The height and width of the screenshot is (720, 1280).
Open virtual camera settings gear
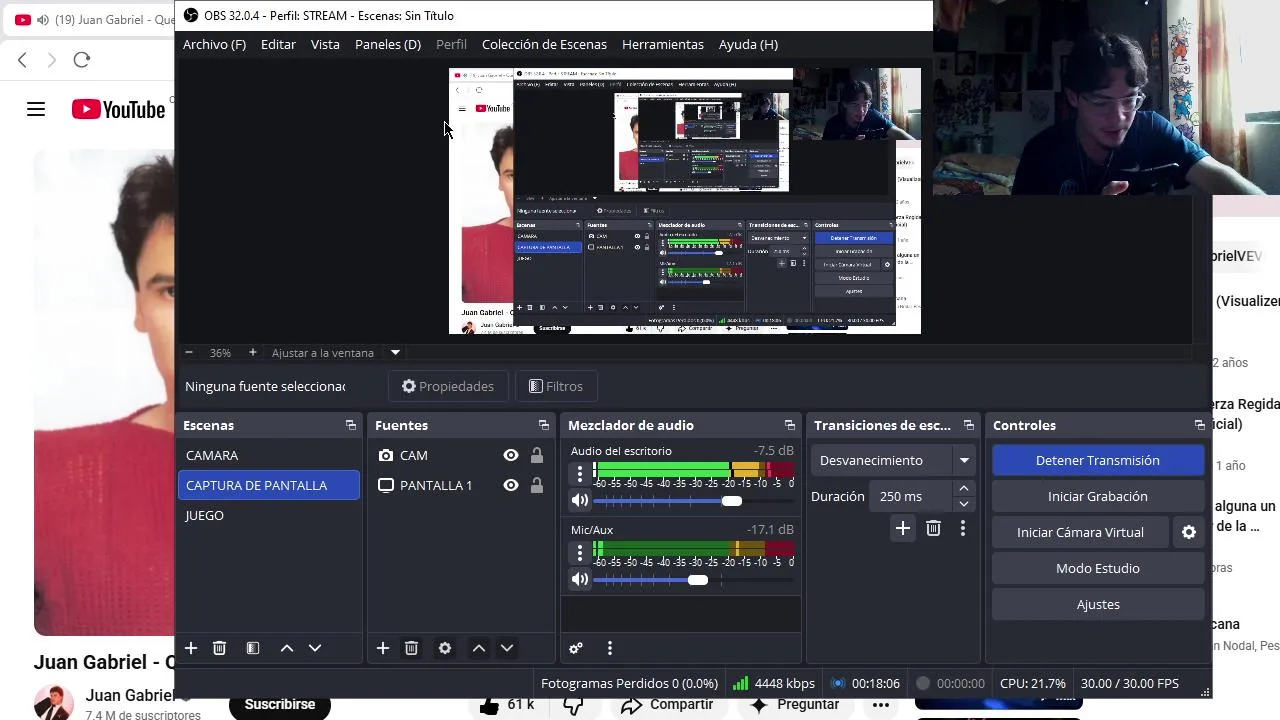click(x=1189, y=532)
